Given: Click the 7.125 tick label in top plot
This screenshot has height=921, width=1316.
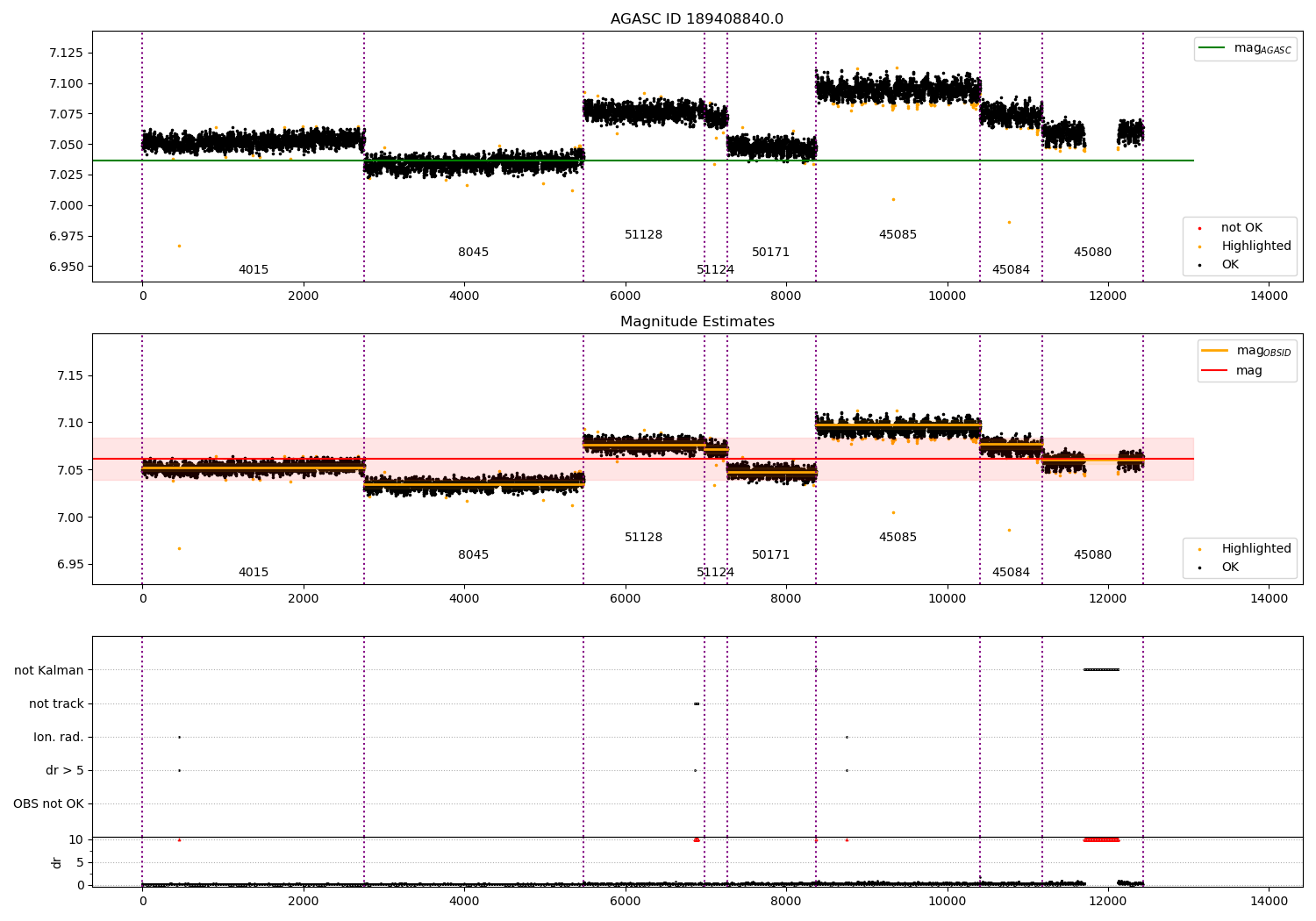Looking at the screenshot, I should tap(66, 54).
